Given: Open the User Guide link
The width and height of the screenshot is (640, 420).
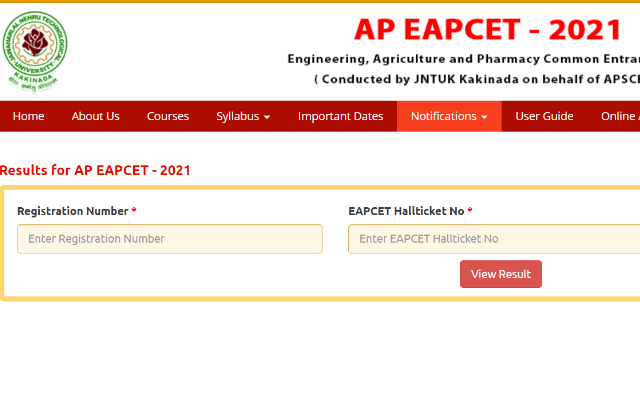Looking at the screenshot, I should pos(544,116).
